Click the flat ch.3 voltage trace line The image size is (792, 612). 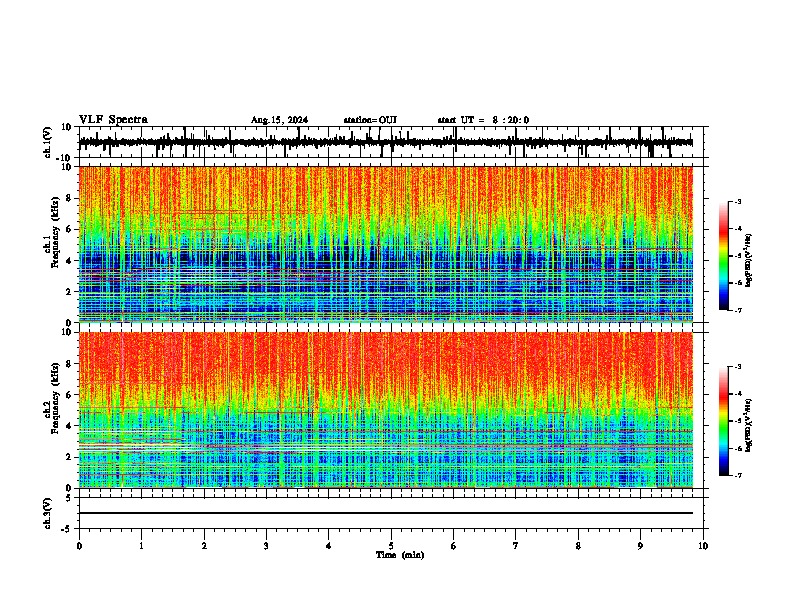385,513
